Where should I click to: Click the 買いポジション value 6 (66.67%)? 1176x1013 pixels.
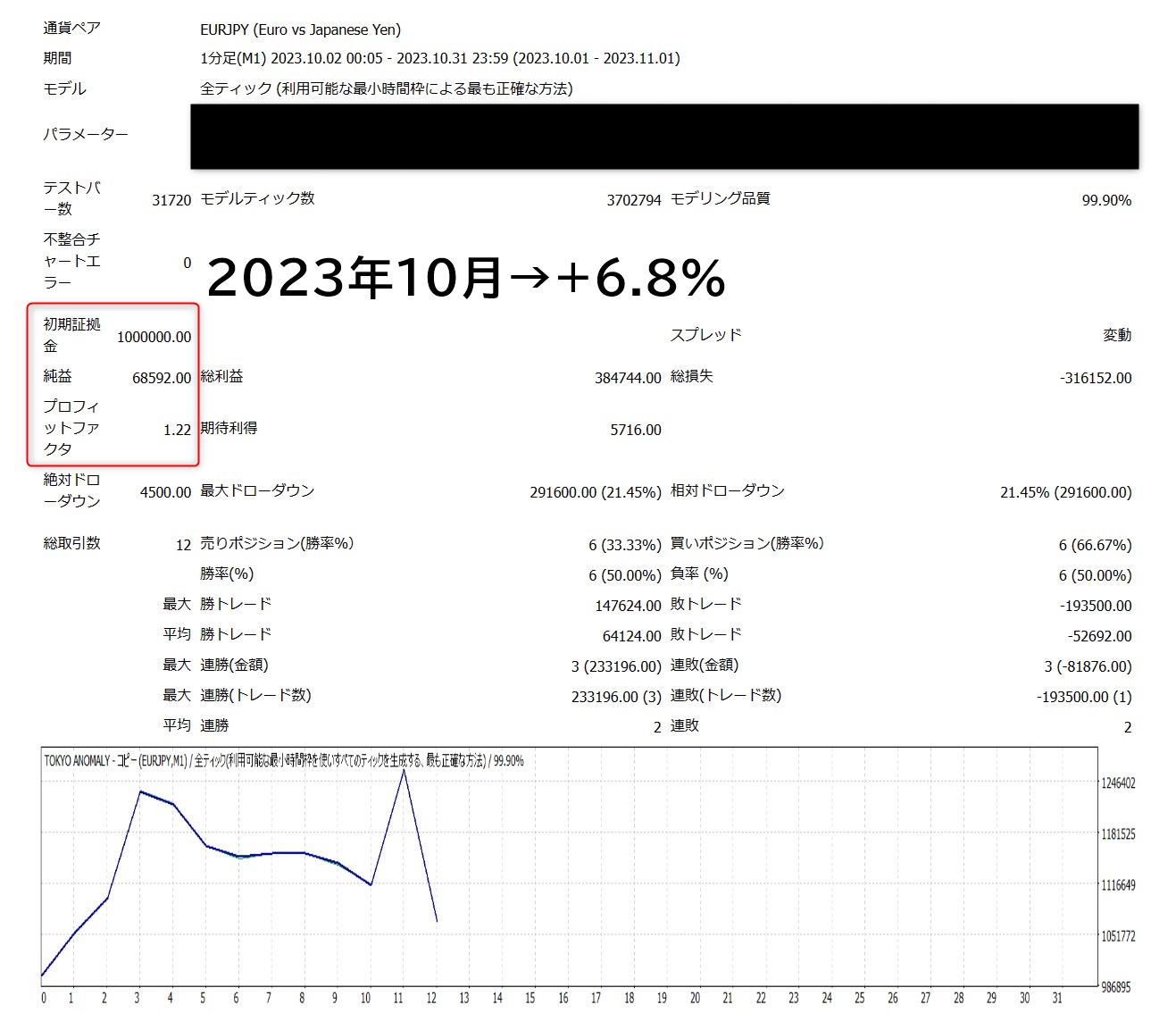1095,545
